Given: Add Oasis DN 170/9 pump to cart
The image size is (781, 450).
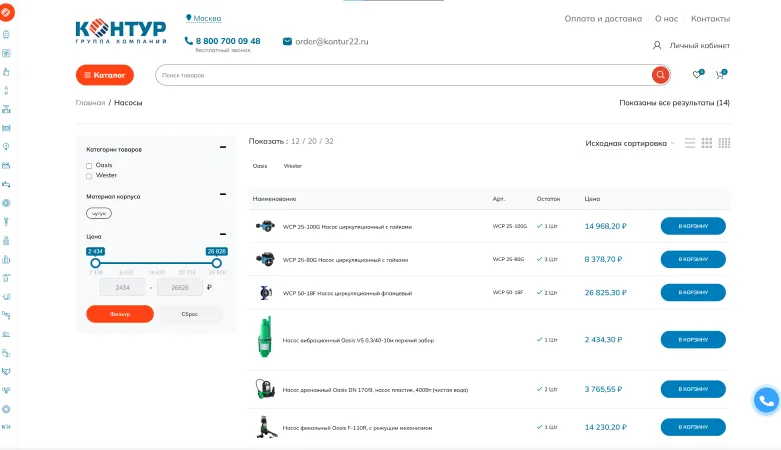Looking at the screenshot, I should [693, 389].
